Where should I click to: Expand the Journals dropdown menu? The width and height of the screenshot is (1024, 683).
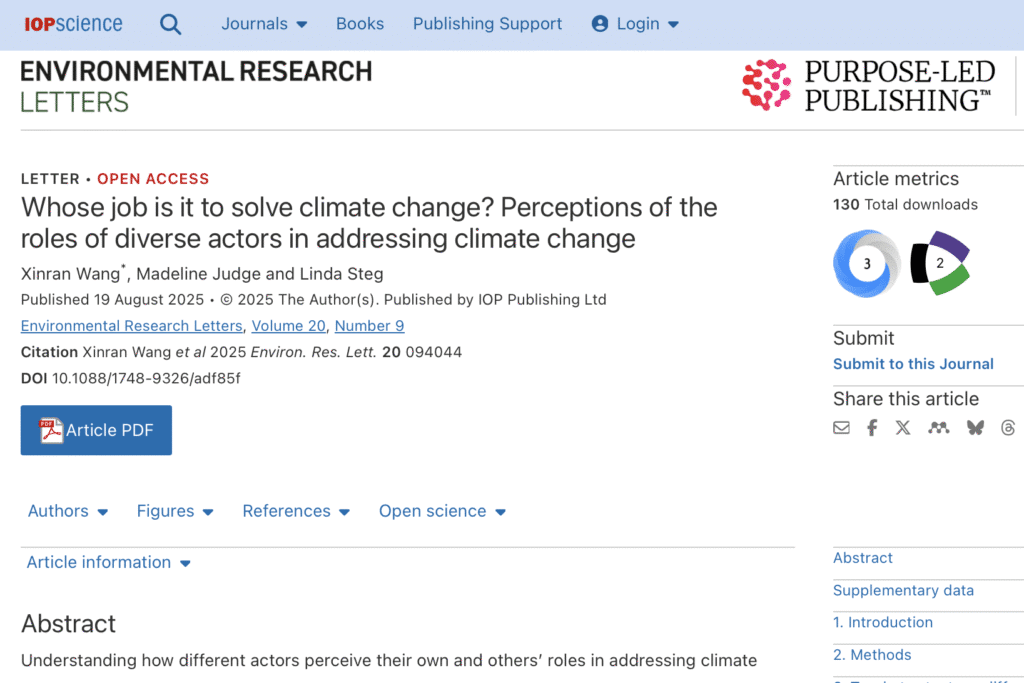tap(264, 24)
